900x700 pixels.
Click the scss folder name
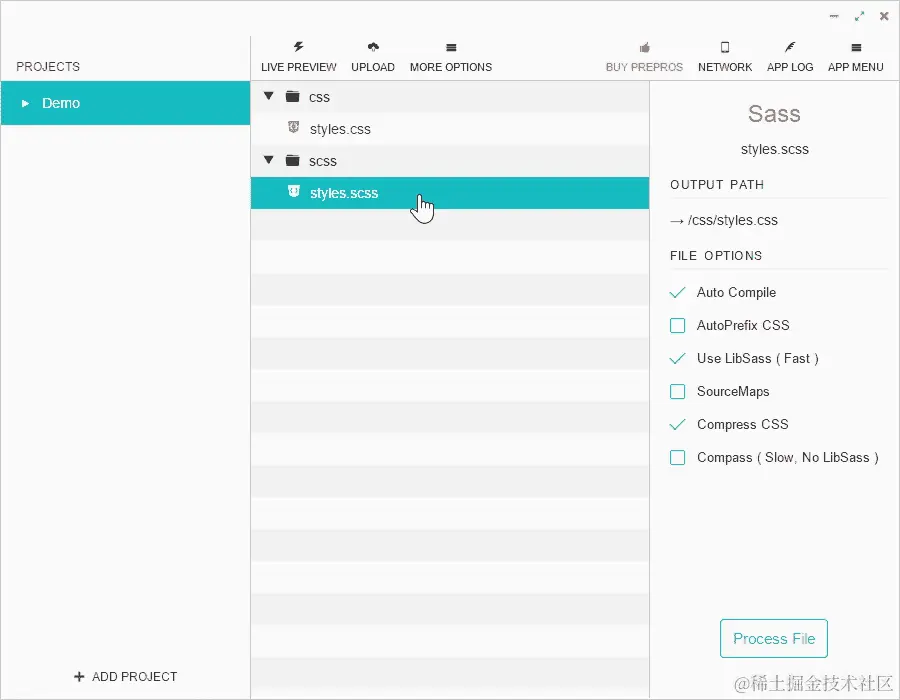pos(323,161)
